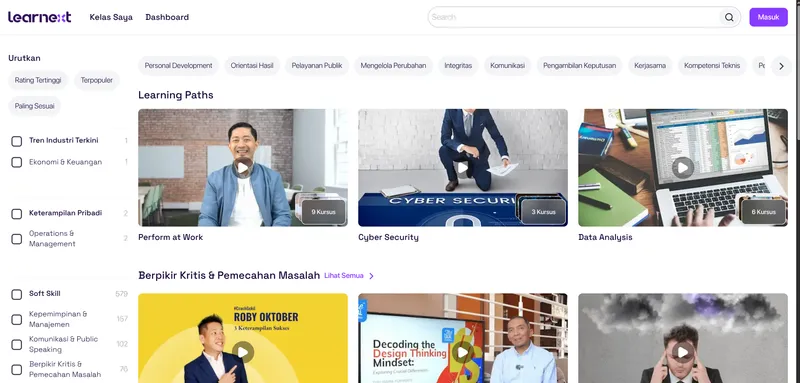Select the Kompetensi Teknis chip
800x383 pixels.
click(712, 66)
